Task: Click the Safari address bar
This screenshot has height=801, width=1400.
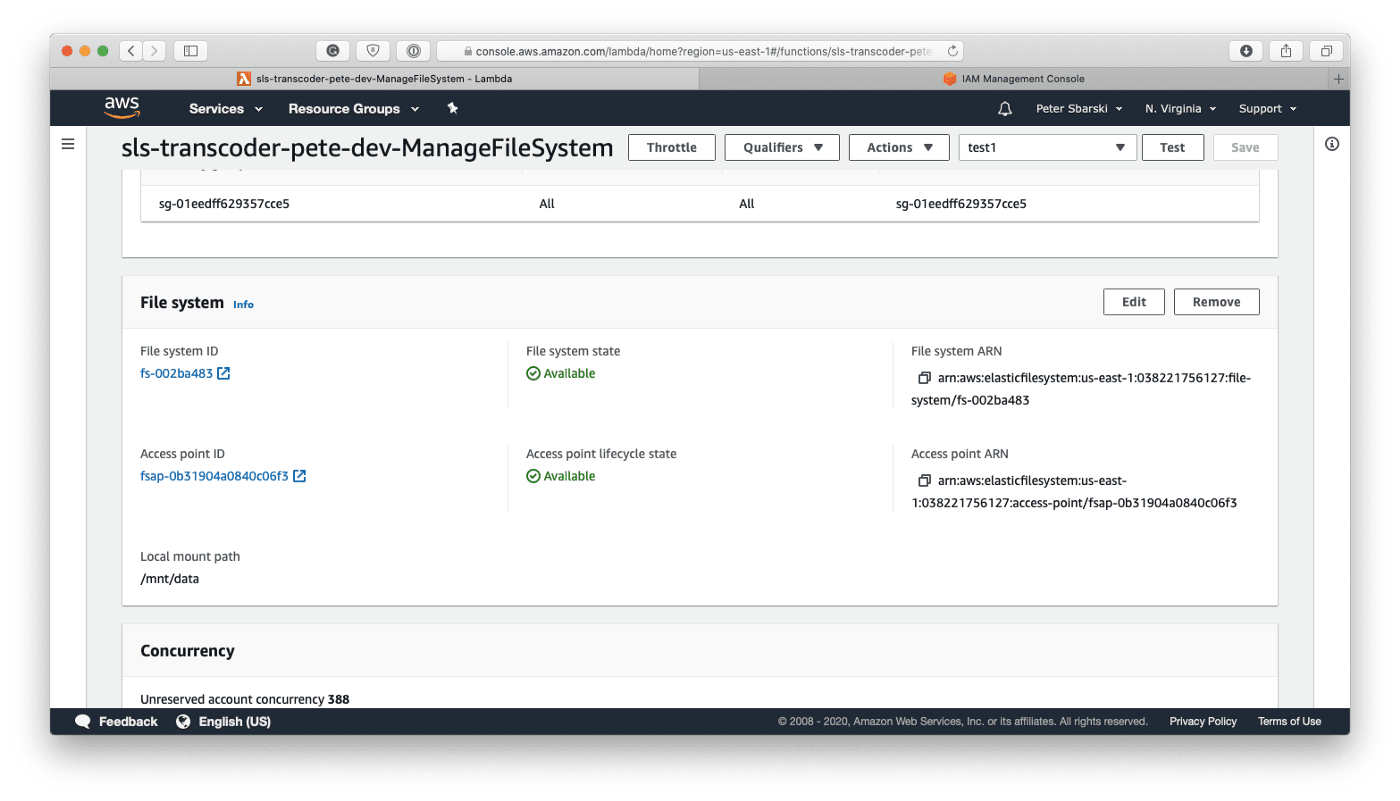Action: pyautogui.click(x=700, y=50)
